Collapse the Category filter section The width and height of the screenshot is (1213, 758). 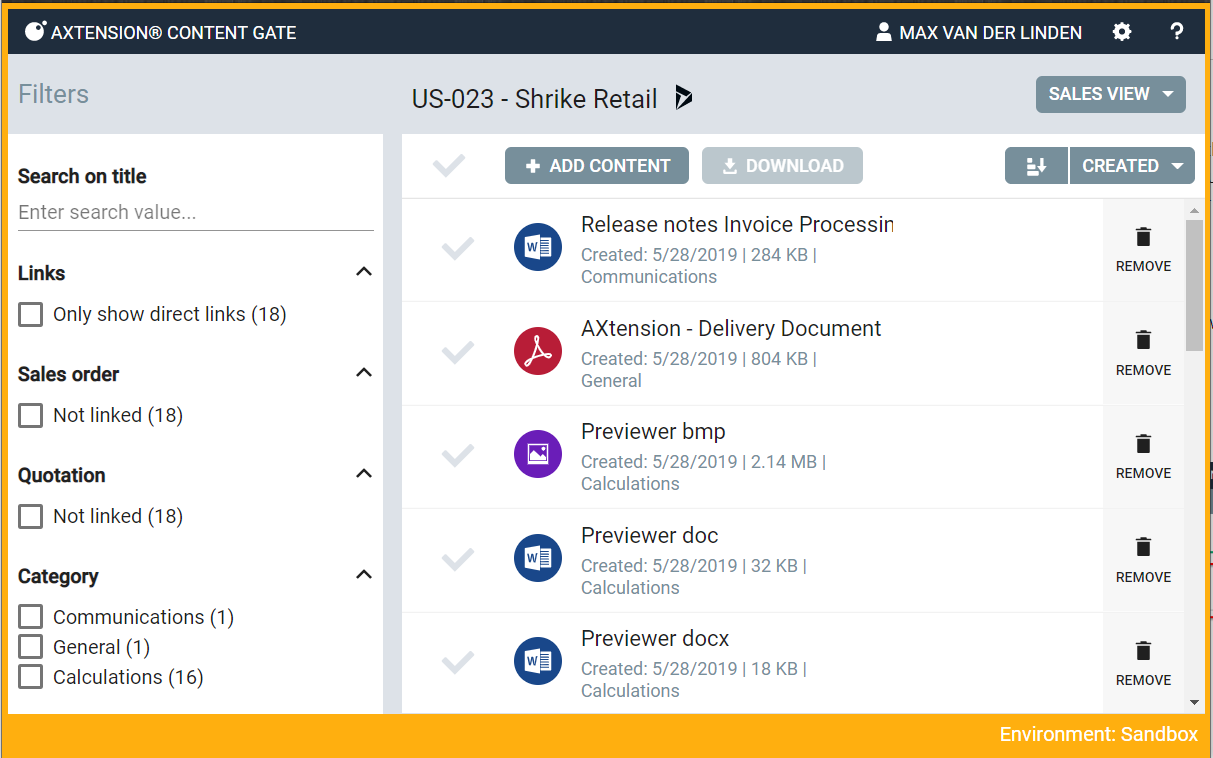pyautogui.click(x=364, y=575)
